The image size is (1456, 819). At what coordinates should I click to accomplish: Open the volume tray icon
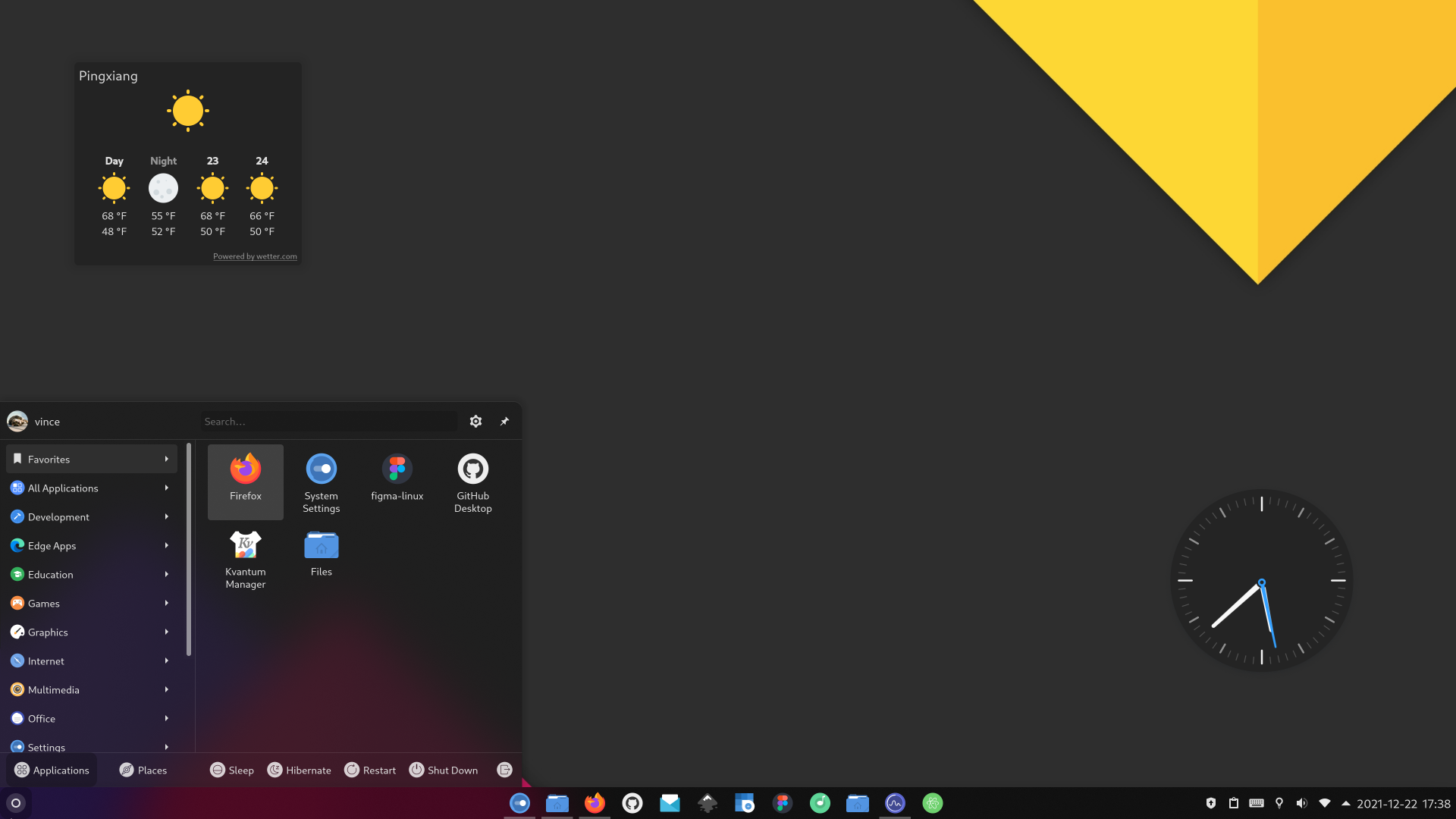[x=1302, y=803]
